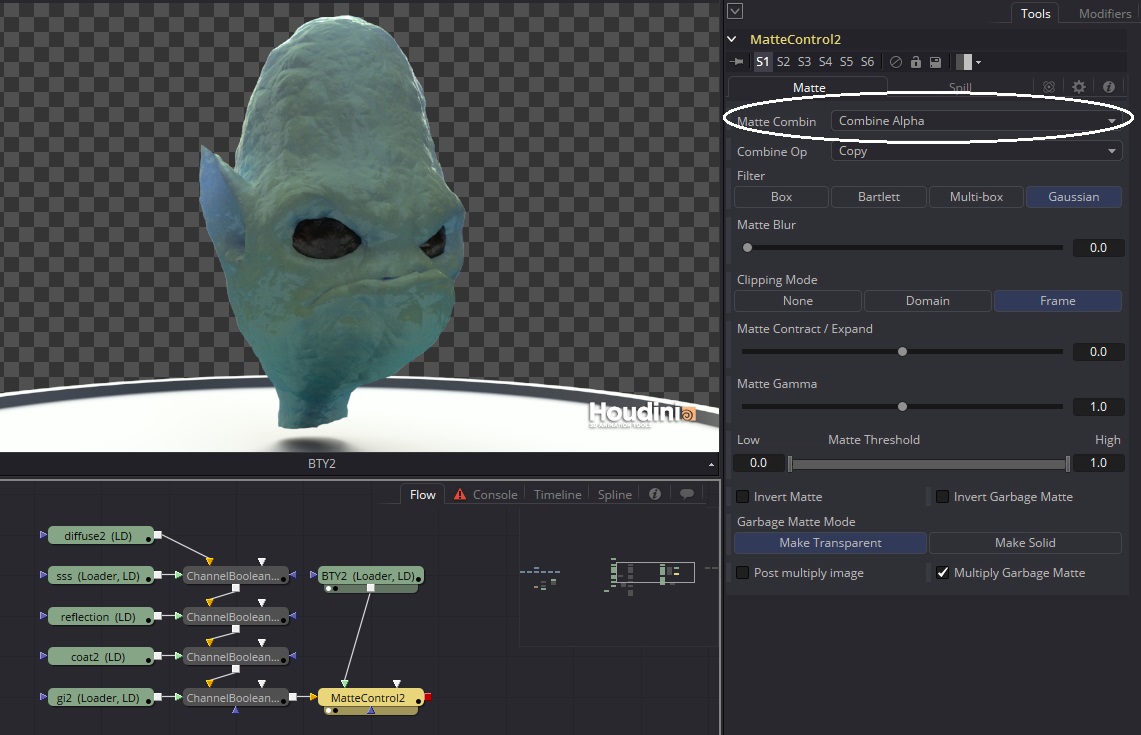Open node settings with the save disk icon
This screenshot has width=1141, height=735.
pyautogui.click(x=936, y=61)
